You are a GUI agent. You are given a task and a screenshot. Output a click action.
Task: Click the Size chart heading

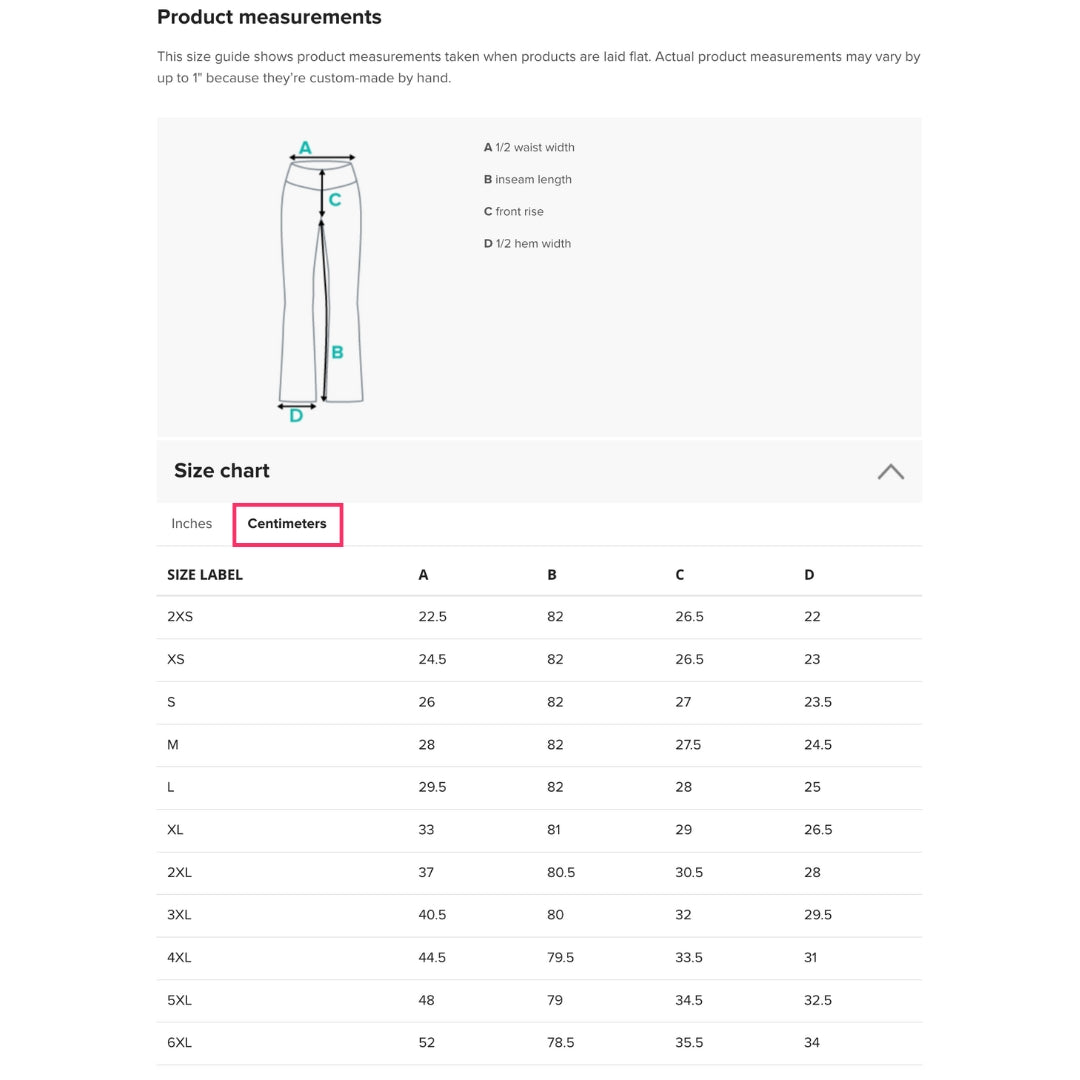[x=222, y=471]
